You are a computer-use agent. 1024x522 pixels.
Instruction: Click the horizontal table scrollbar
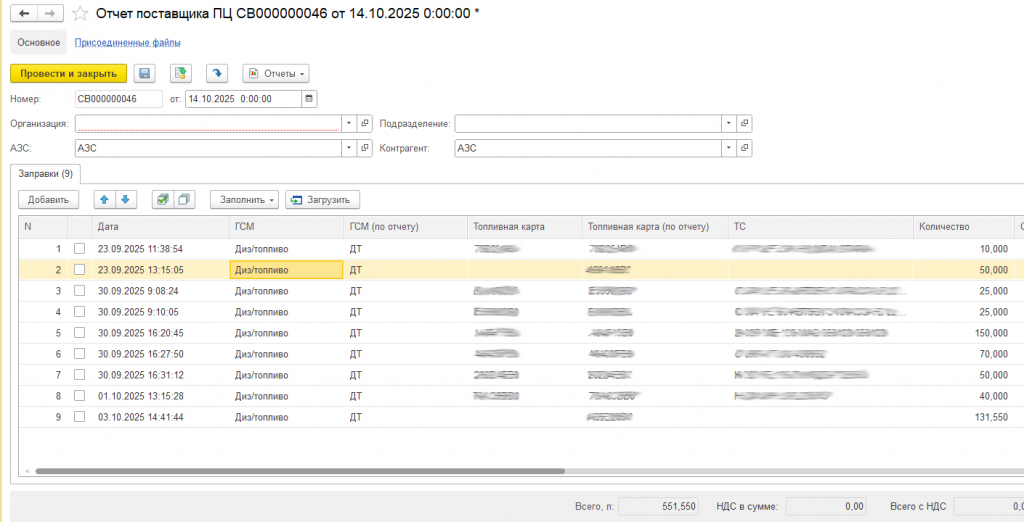pyautogui.click(x=300, y=470)
